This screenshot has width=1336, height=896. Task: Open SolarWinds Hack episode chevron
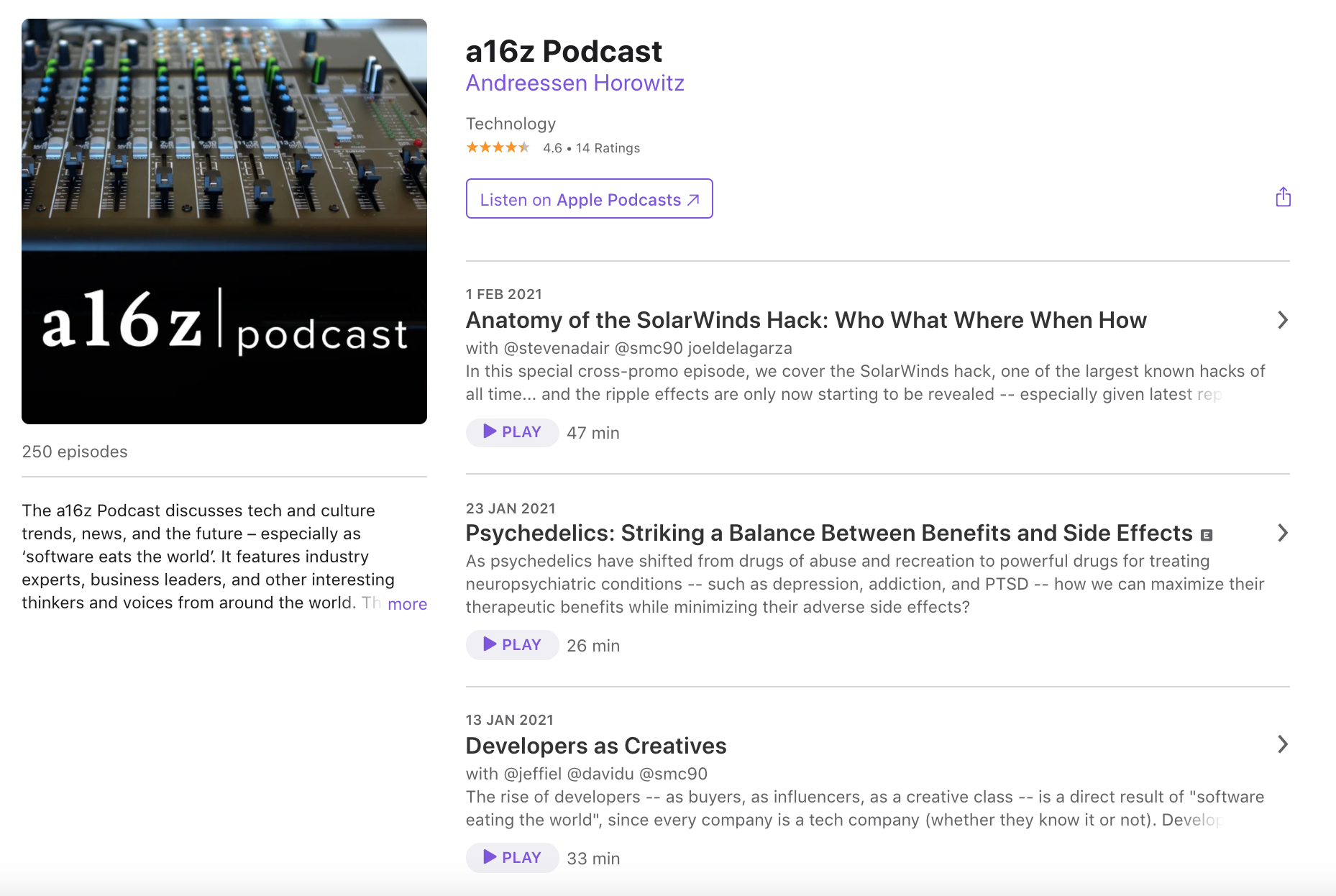pos(1282,320)
